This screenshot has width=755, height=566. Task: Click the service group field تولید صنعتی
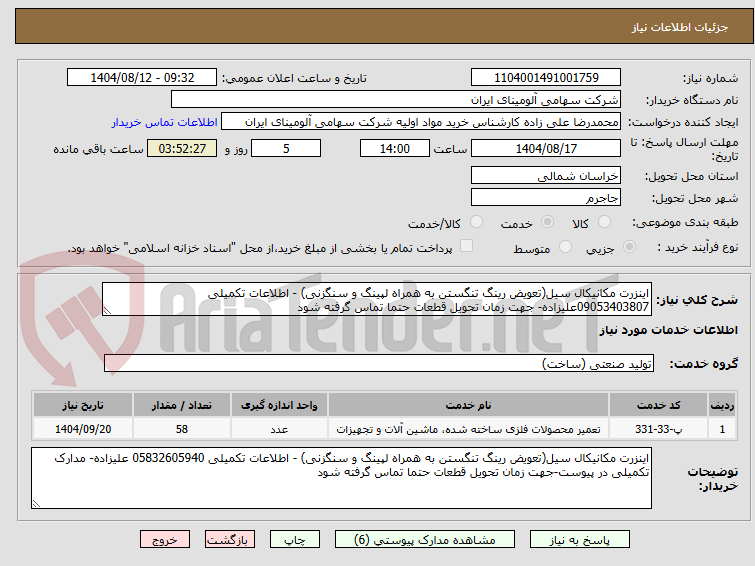379,363
